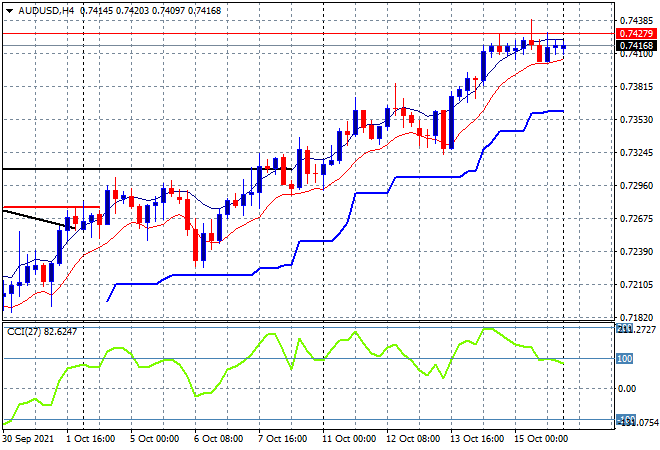Click the 0.73530 price axis label
This screenshot has height=450, width=660.
[x=636, y=119]
